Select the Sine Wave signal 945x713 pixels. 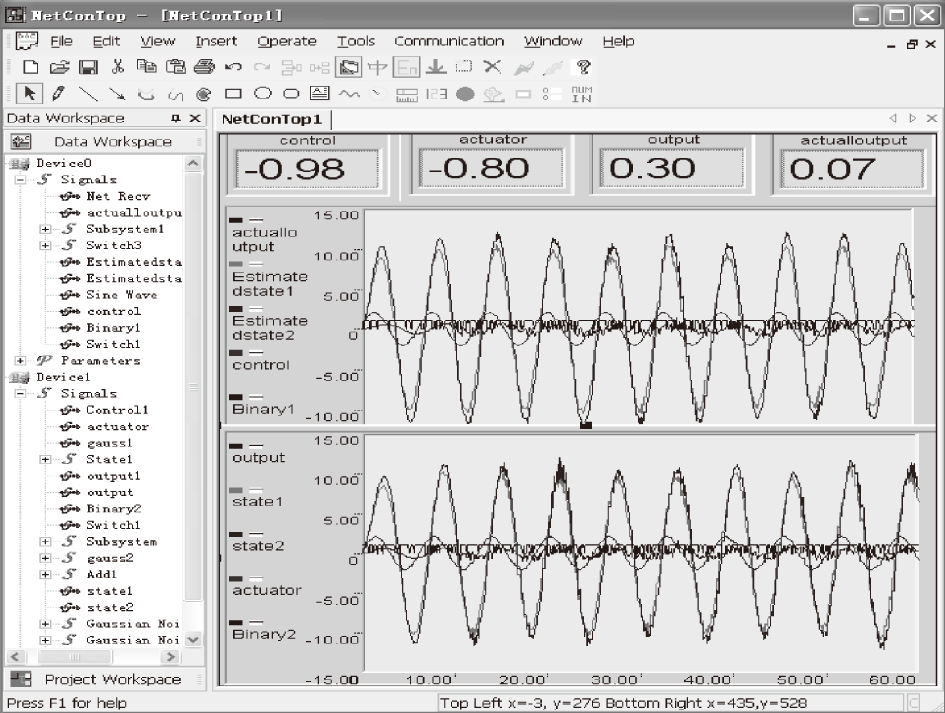[121, 295]
